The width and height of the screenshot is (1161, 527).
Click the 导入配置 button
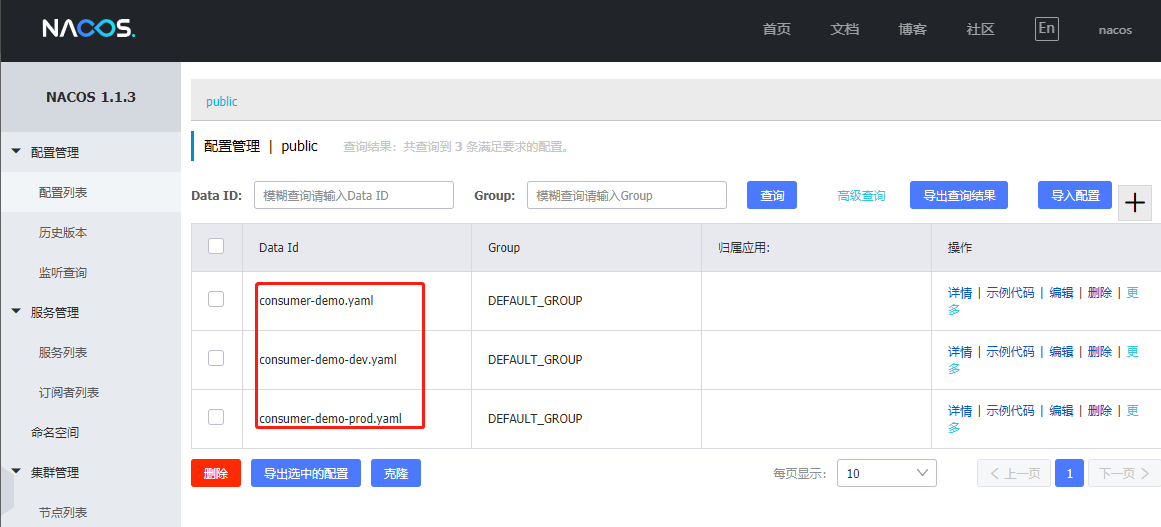tap(1075, 195)
